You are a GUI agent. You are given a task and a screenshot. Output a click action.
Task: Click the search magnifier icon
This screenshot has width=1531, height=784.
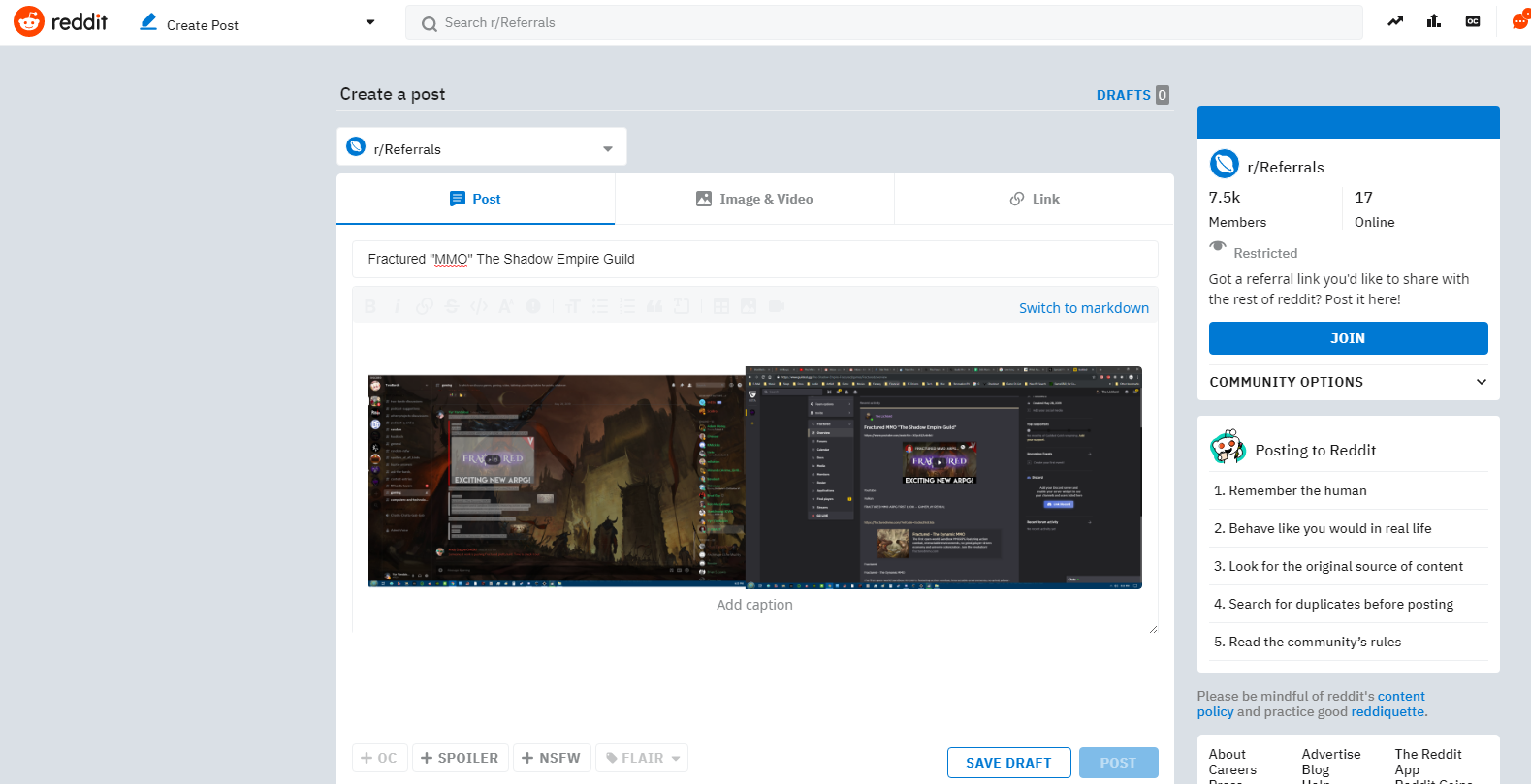(429, 23)
